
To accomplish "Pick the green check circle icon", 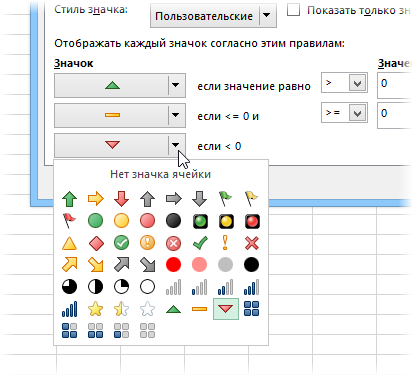I will [121, 243].
